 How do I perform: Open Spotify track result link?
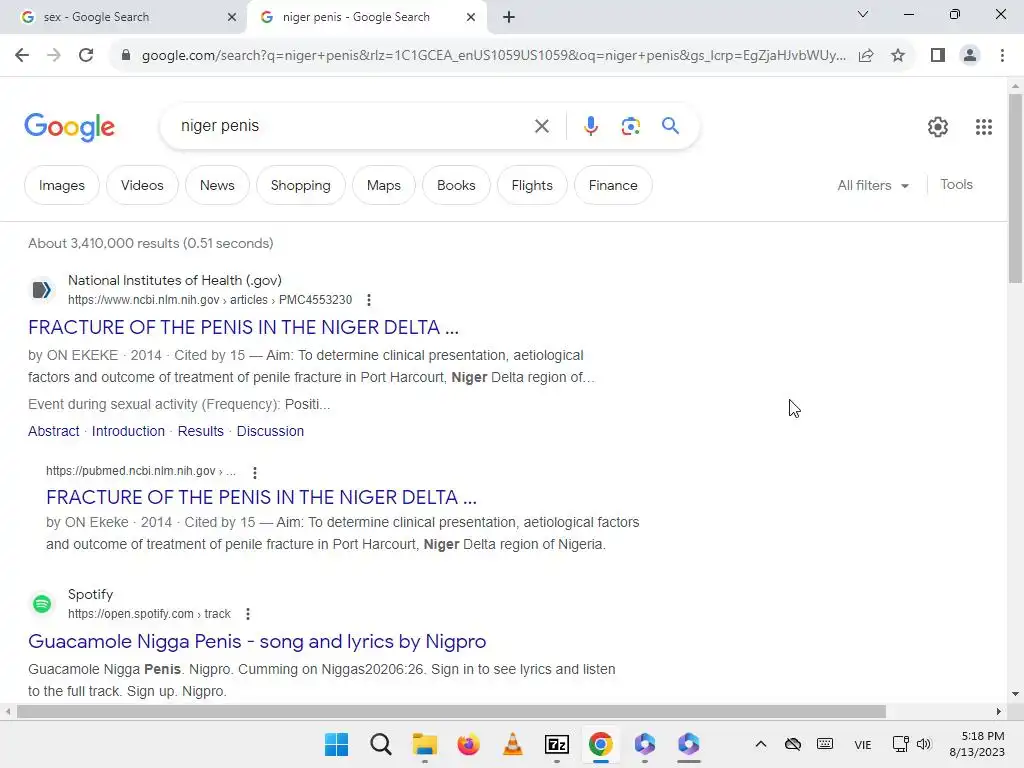click(x=257, y=641)
